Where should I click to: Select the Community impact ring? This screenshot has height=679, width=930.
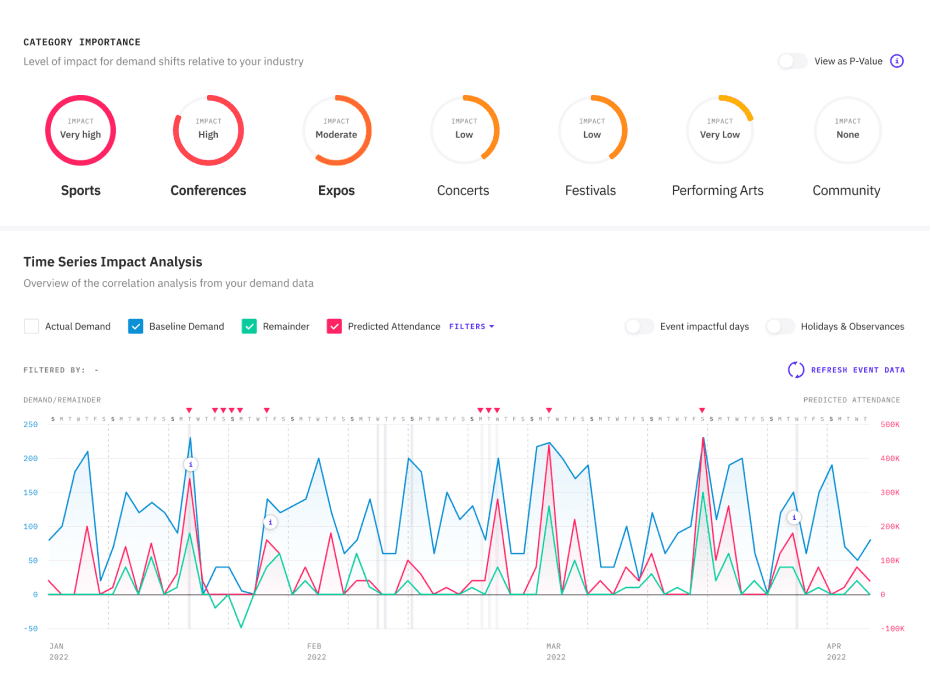847,130
